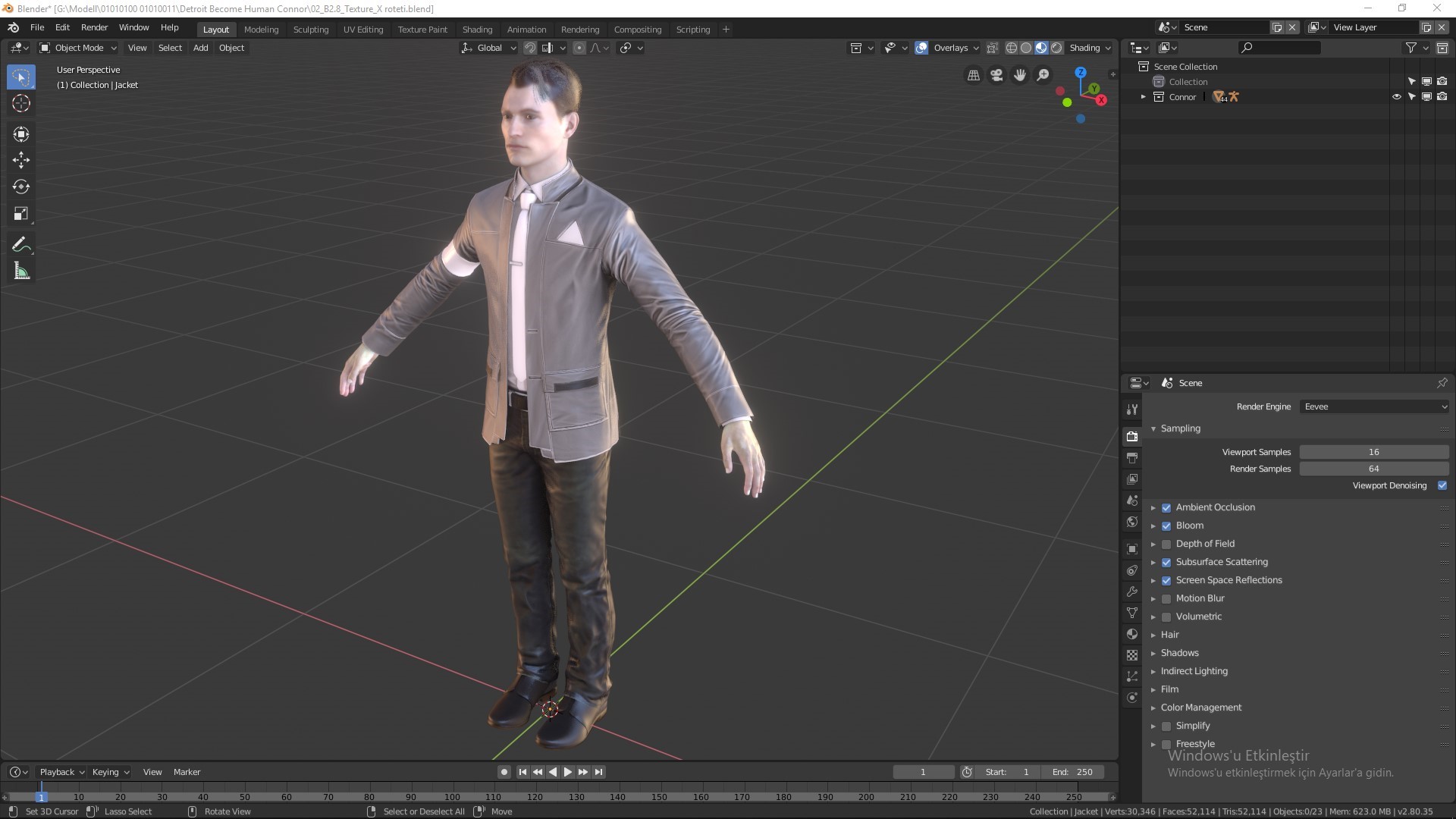1456x819 pixels.
Task: Open the File menu
Action: [37, 27]
